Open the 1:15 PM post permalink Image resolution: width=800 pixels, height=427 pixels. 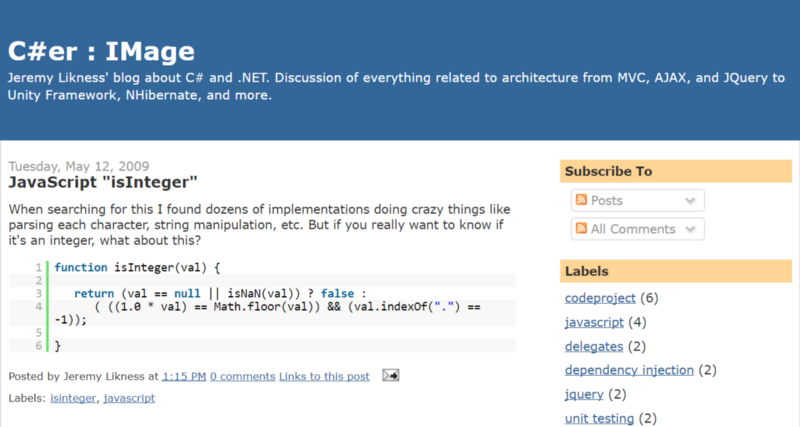(184, 376)
